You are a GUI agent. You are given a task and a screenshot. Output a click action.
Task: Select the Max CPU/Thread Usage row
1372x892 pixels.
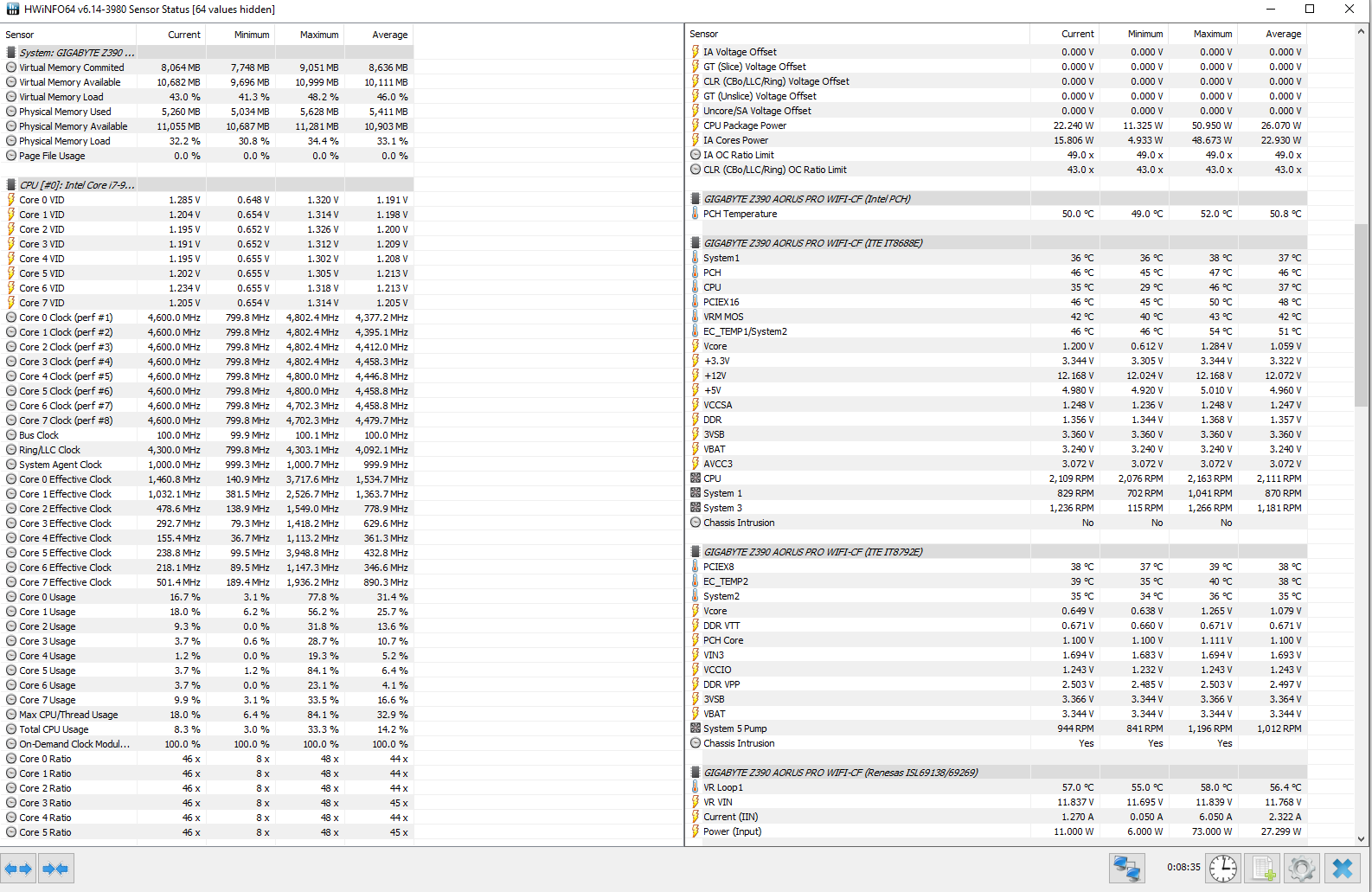click(x=207, y=715)
